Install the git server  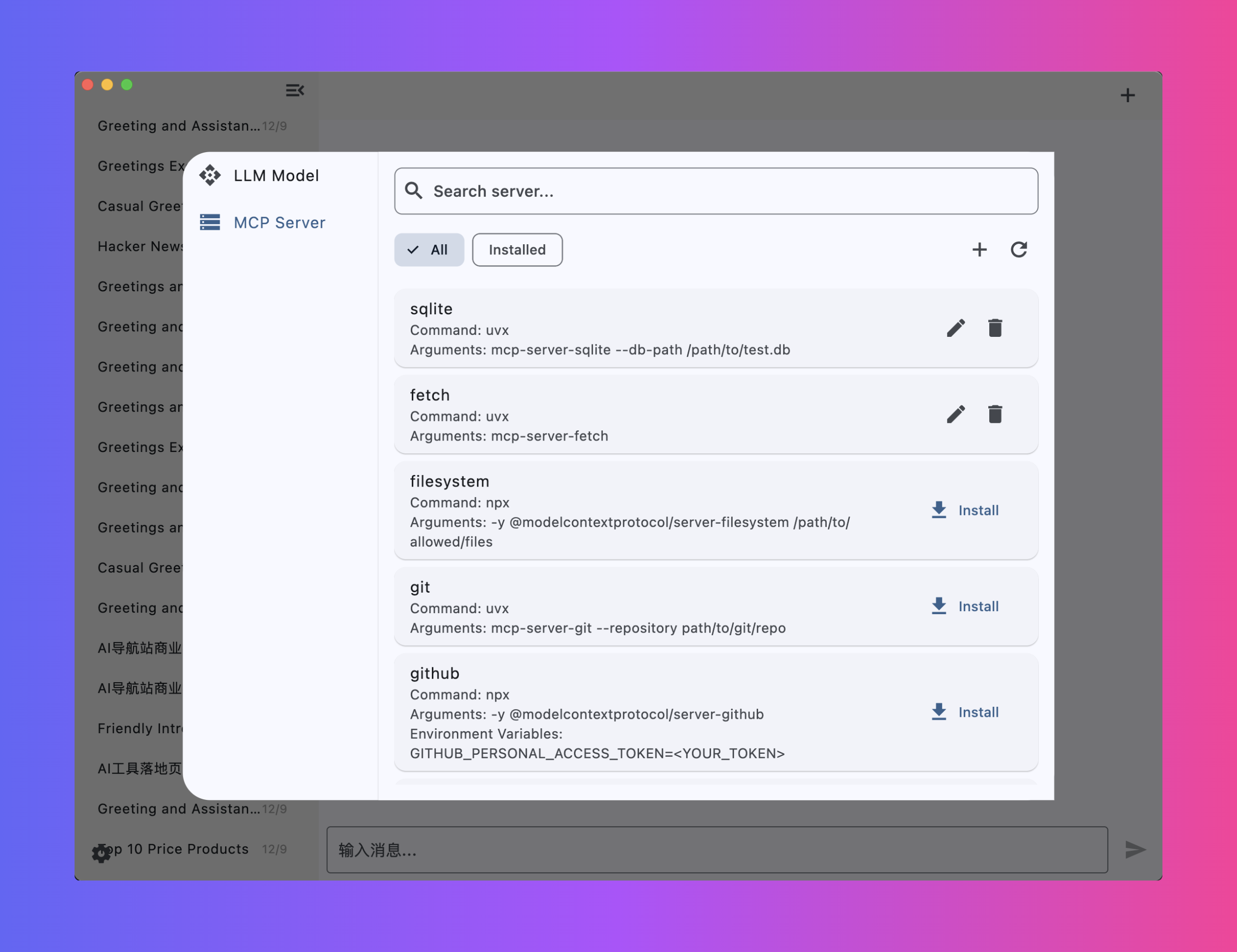tap(965, 606)
